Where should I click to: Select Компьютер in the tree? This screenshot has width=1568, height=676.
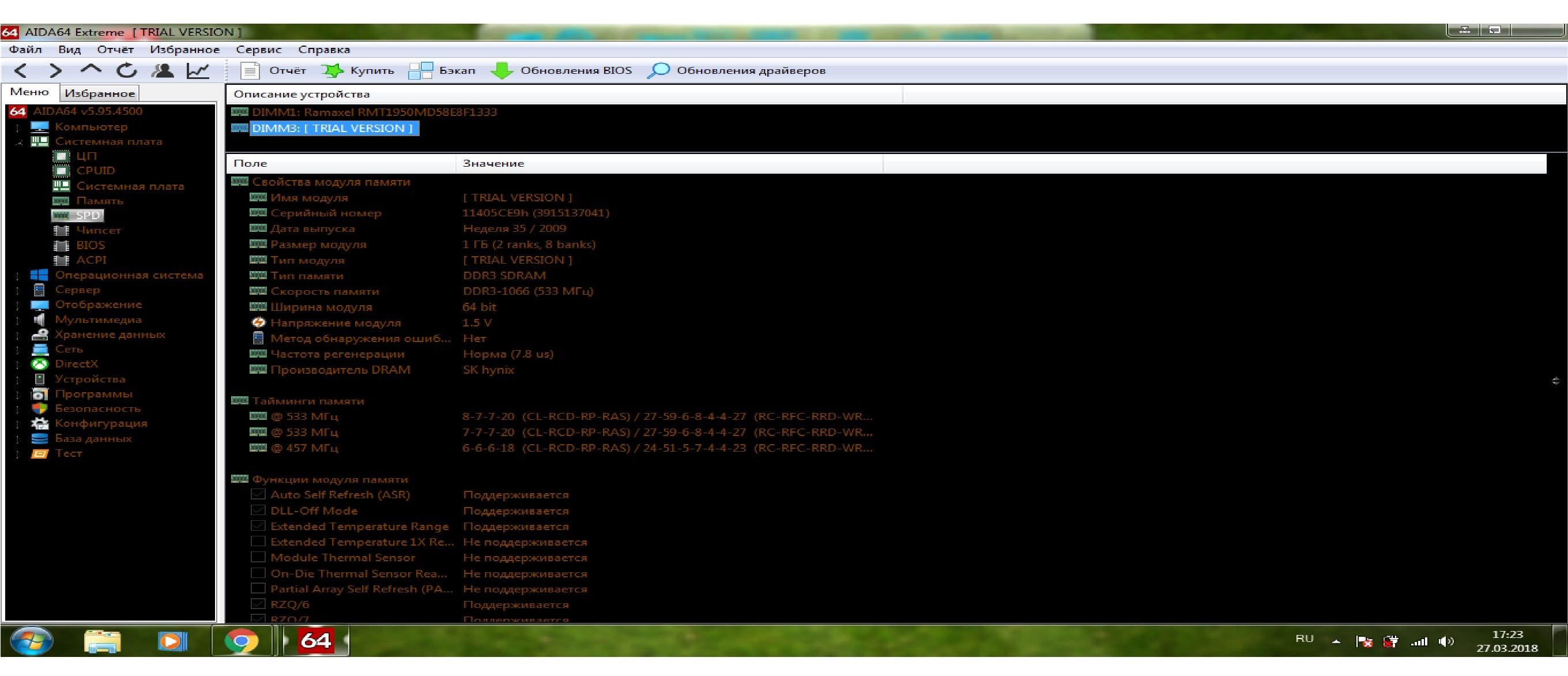point(91,127)
